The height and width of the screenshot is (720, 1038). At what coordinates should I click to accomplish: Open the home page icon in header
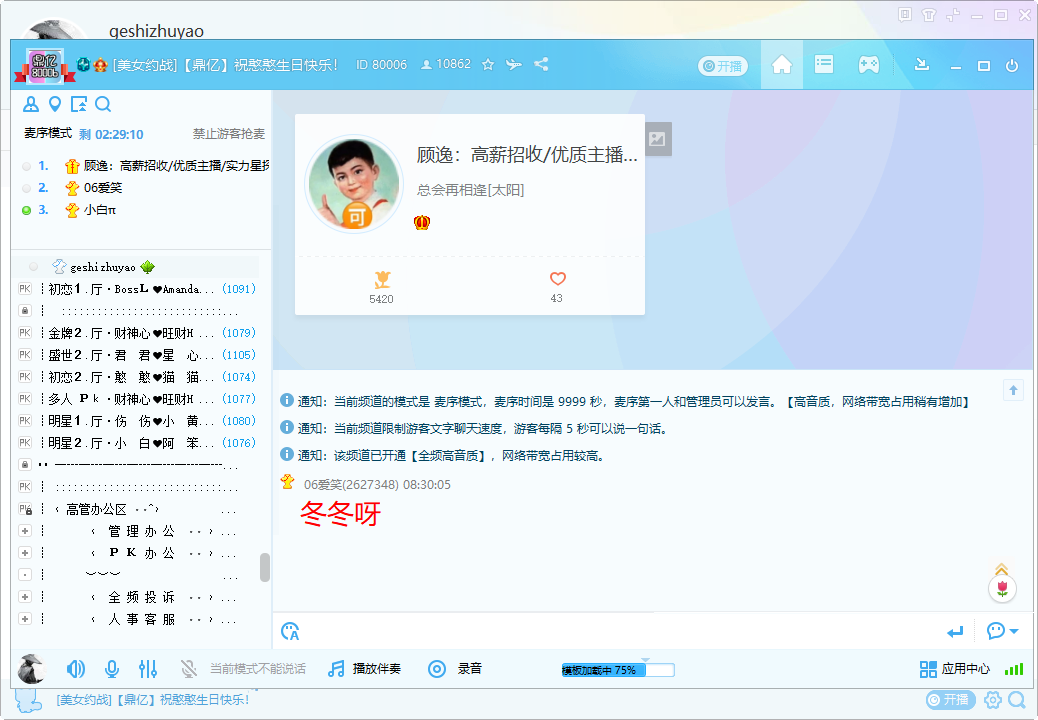coord(782,65)
